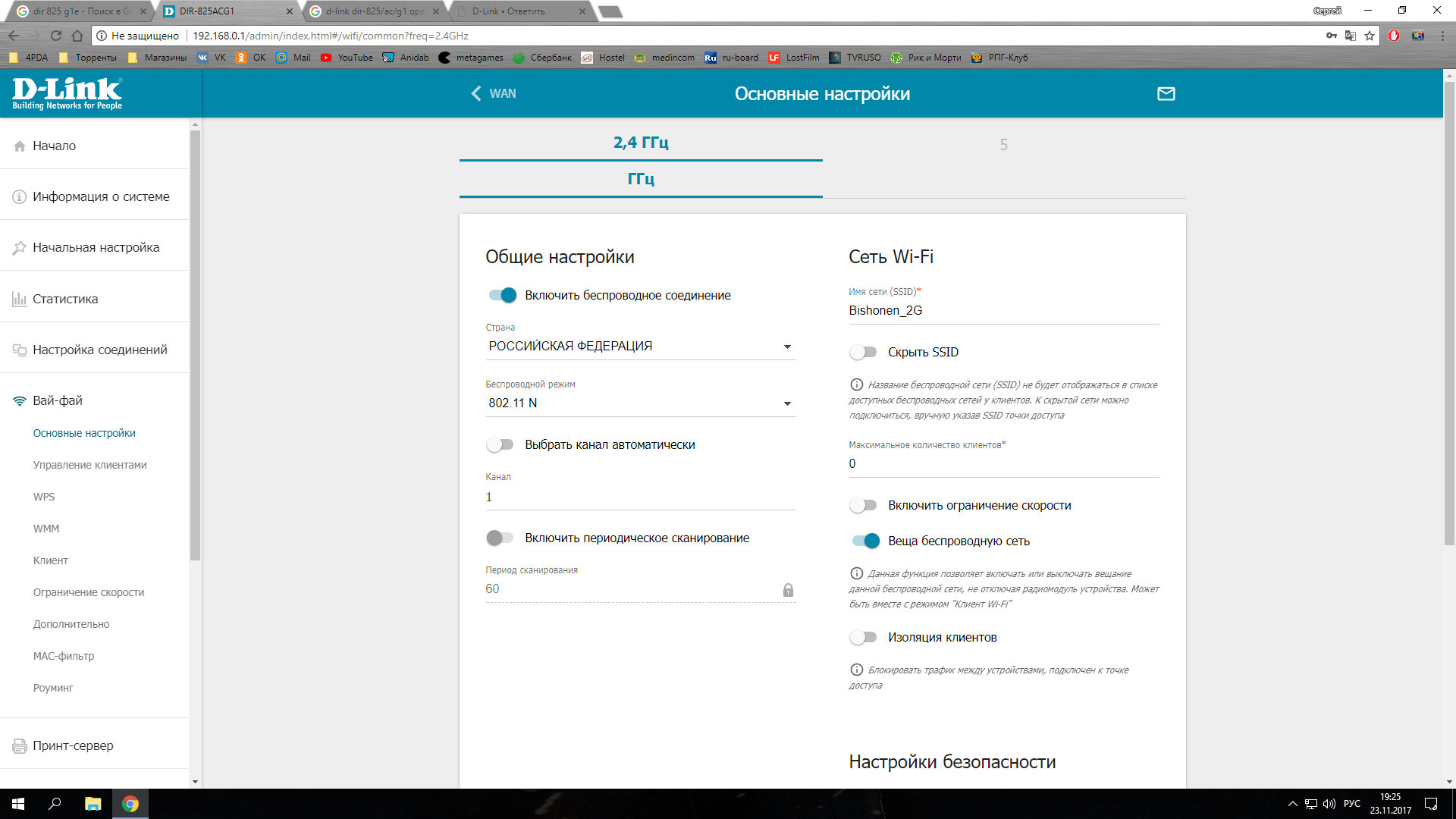Screen dimensions: 1456x819
Task: Enable the Скрыть SSID switch
Action: click(x=863, y=353)
